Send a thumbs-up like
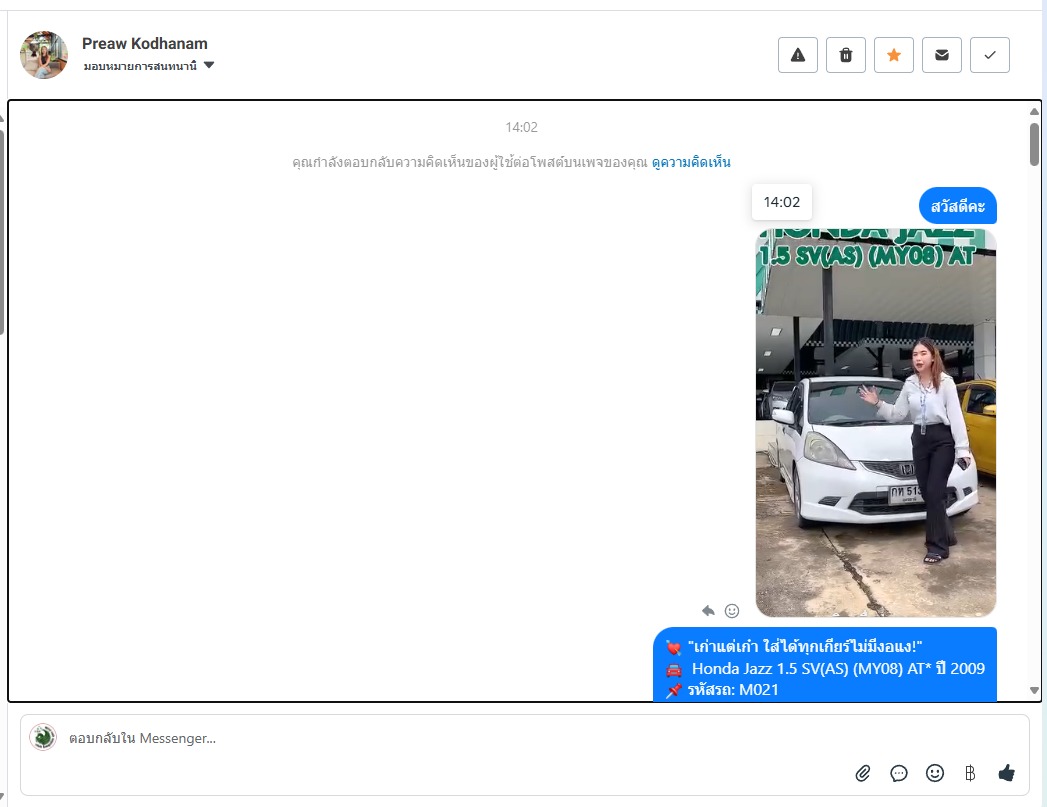Image resolution: width=1047 pixels, height=807 pixels. 1006,773
